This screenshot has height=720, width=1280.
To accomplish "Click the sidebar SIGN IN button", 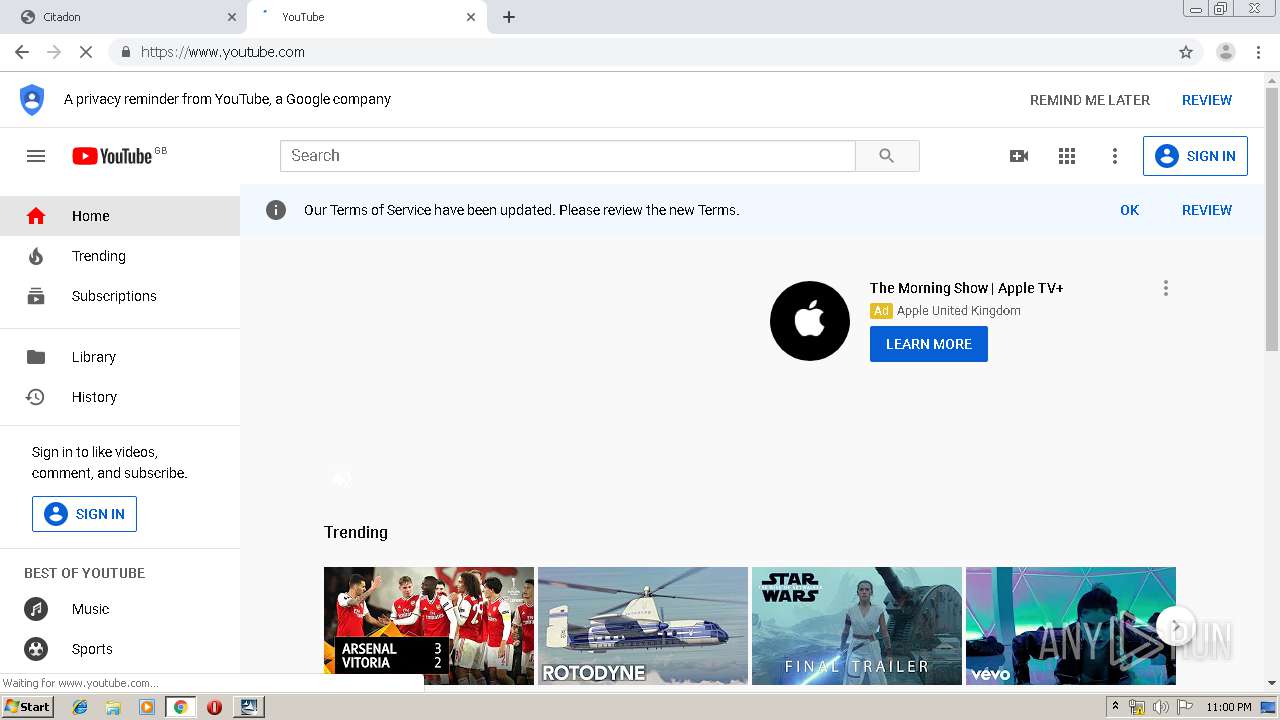I will click(84, 514).
